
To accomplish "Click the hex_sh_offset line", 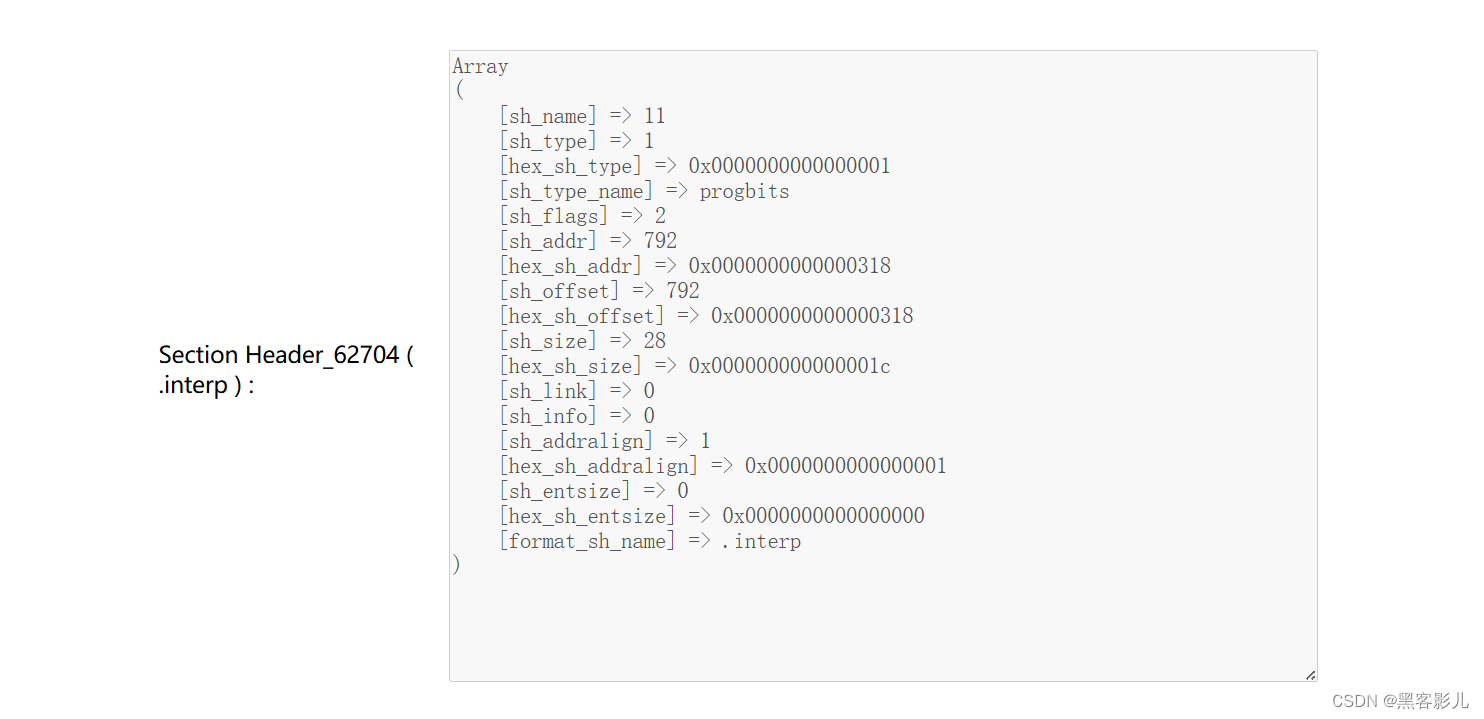I will (706, 317).
